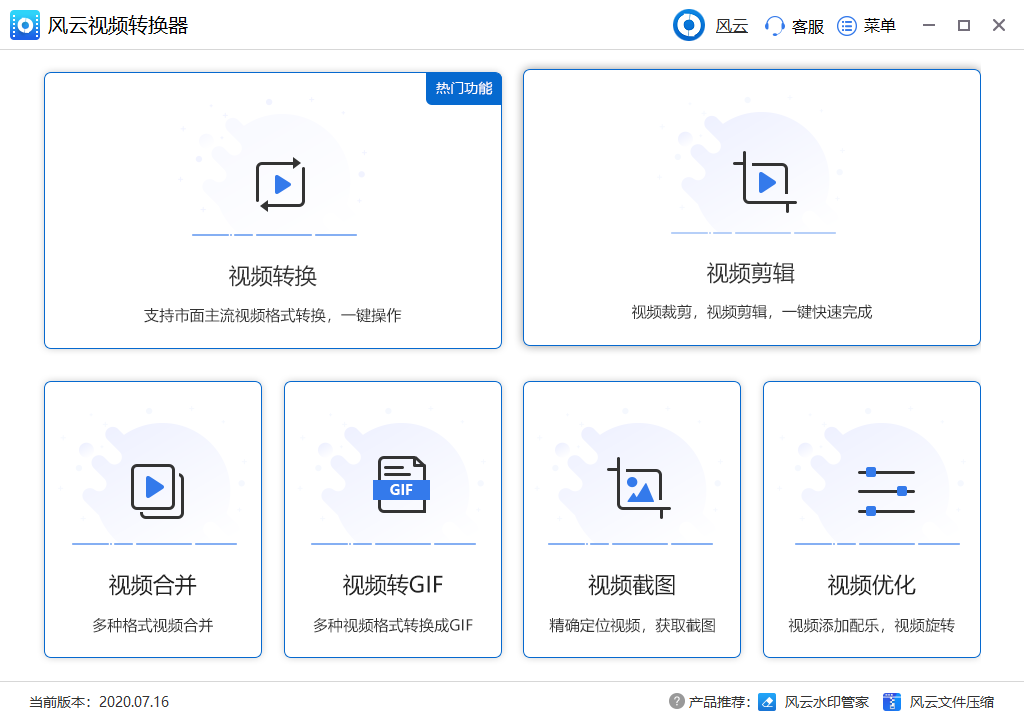Click the 热门功能 hot feature badge
Screen dimensions: 1024x720
click(x=463, y=88)
